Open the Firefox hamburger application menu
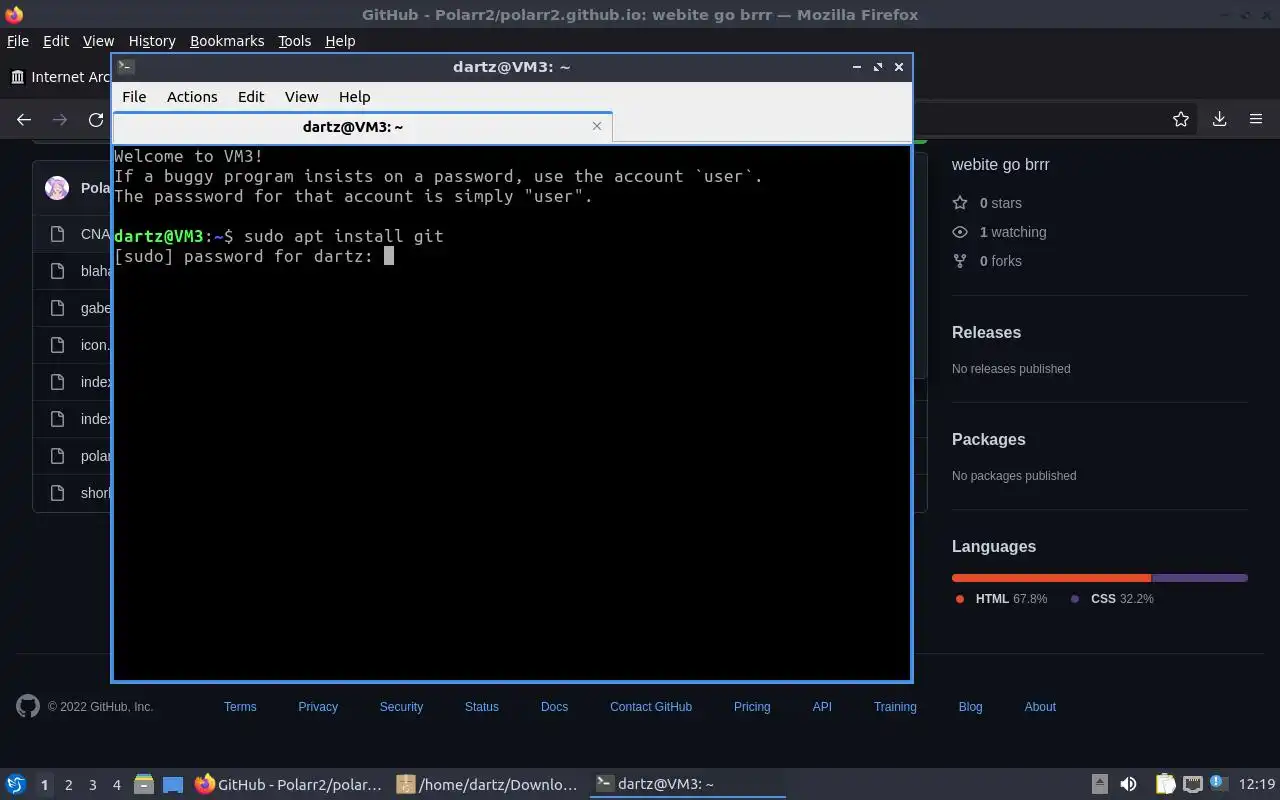 coord(1256,119)
